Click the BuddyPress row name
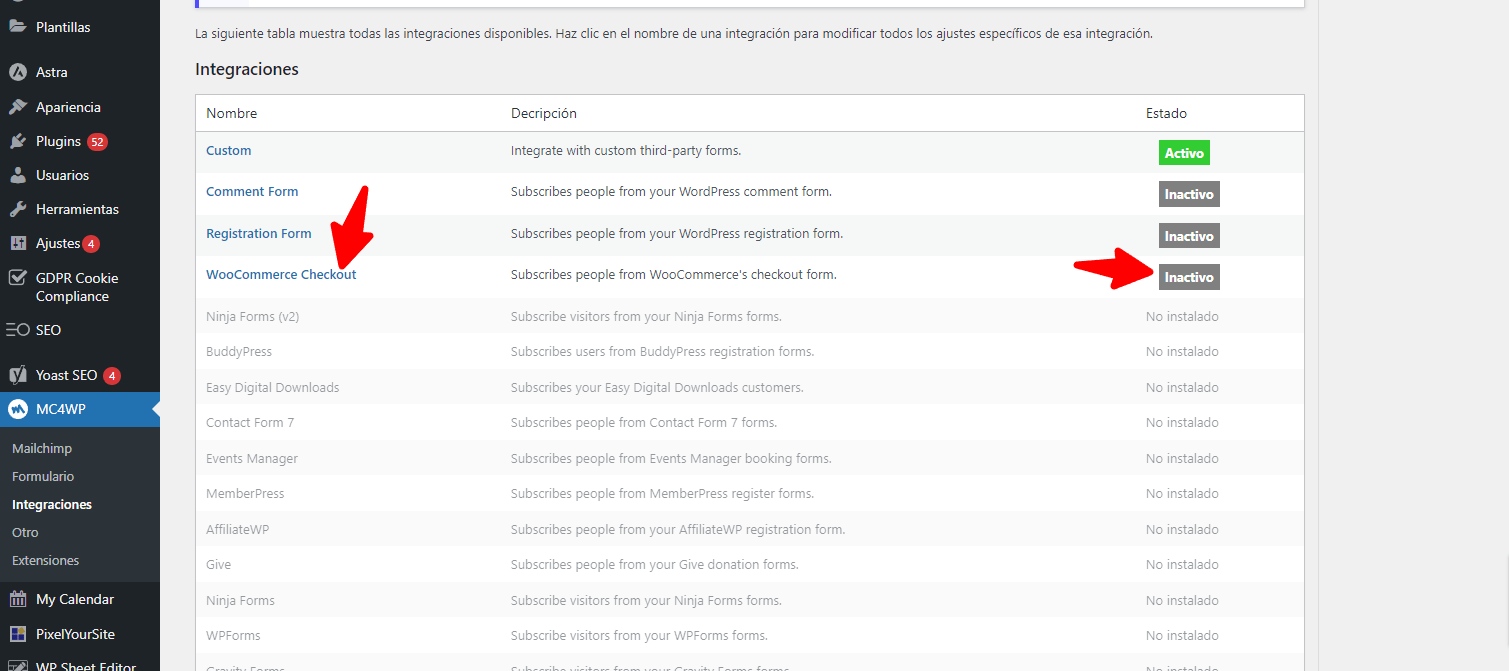 [x=239, y=351]
